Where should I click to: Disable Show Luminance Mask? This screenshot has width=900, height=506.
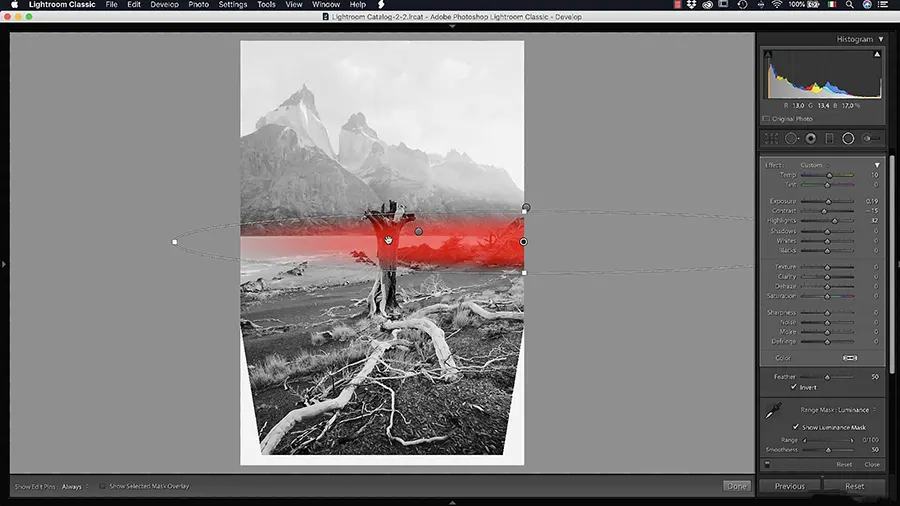tap(796, 427)
